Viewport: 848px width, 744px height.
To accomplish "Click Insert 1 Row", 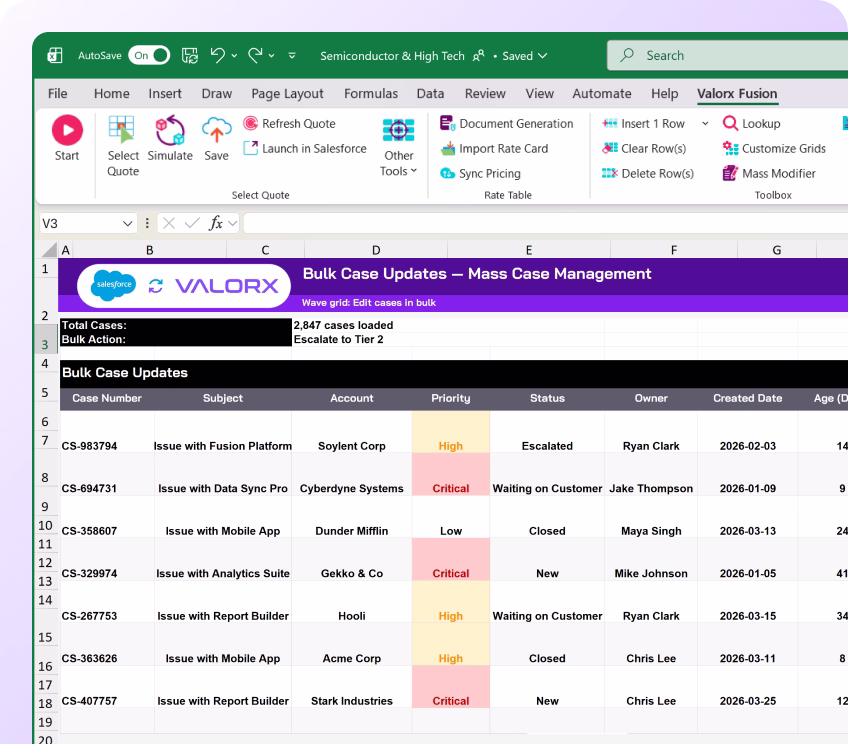I will pyautogui.click(x=644, y=124).
